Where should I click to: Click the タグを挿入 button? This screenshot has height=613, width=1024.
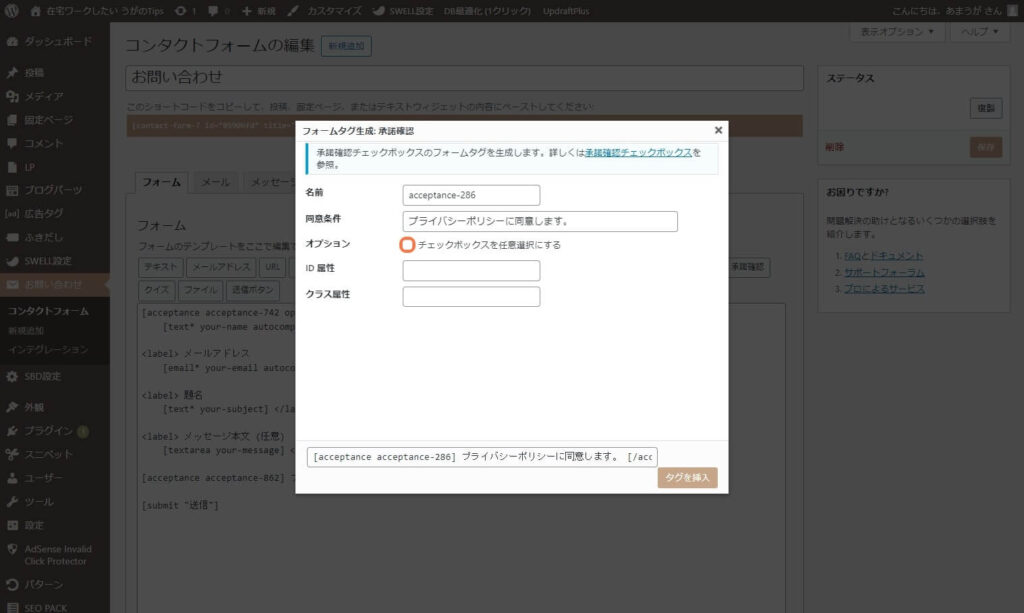[x=687, y=478]
